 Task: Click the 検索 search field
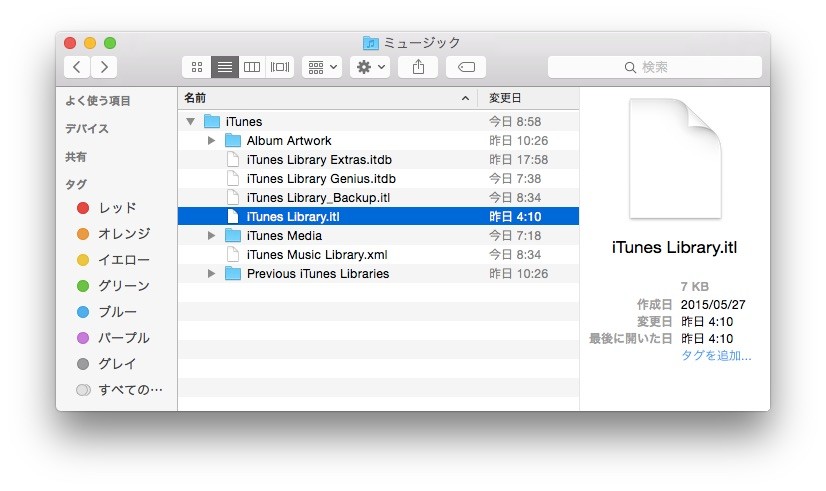pyautogui.click(x=655, y=67)
